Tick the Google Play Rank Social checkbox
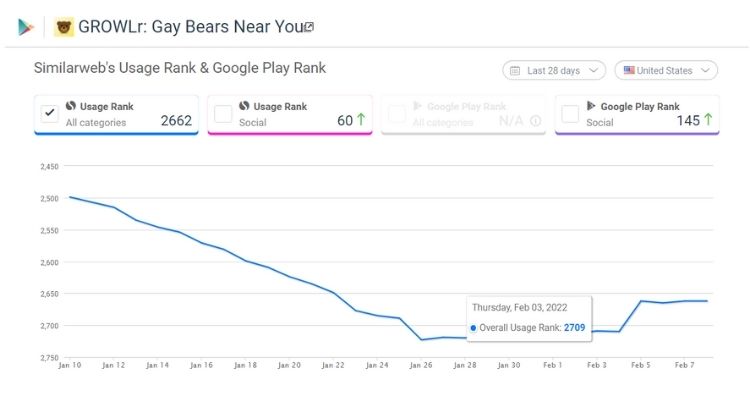This screenshot has height=400, width=750. (570, 113)
